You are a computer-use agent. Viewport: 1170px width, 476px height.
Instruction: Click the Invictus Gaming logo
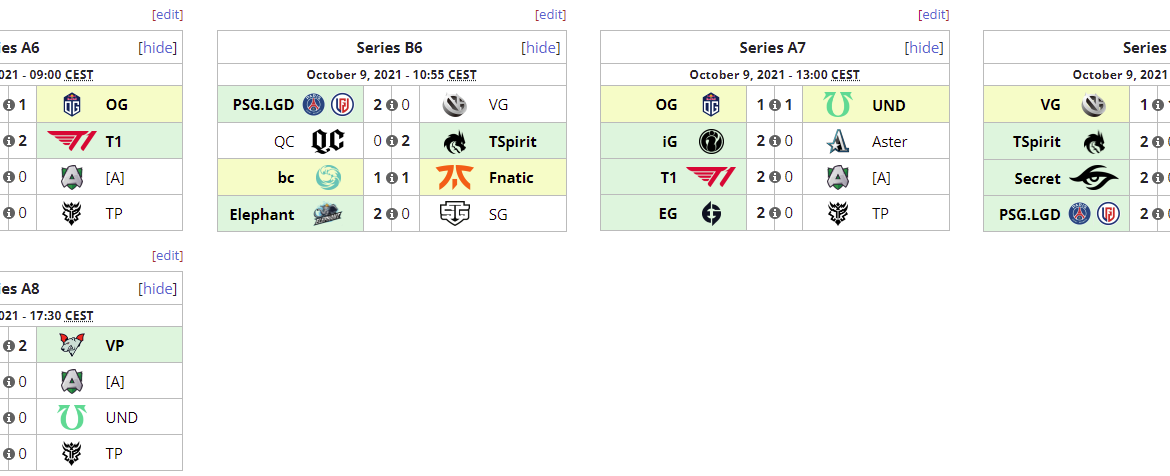click(x=711, y=141)
